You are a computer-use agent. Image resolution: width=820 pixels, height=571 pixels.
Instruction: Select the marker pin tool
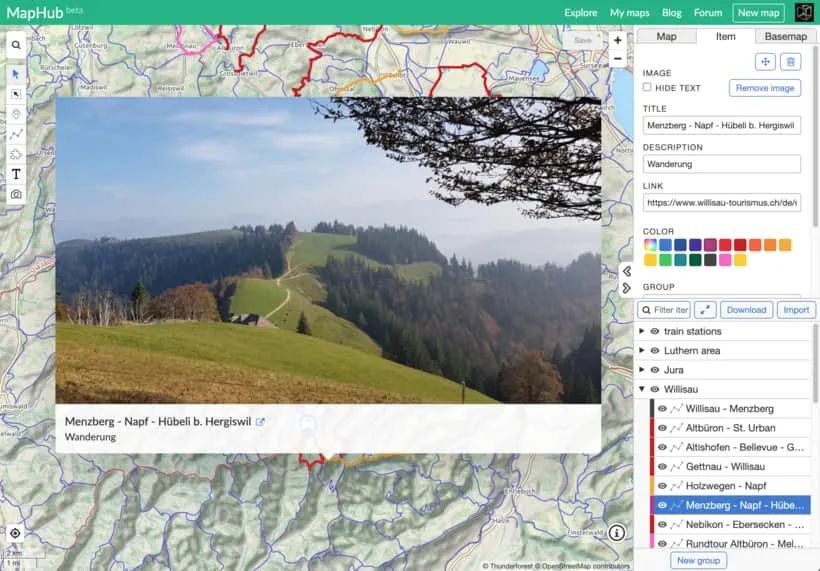click(x=16, y=114)
